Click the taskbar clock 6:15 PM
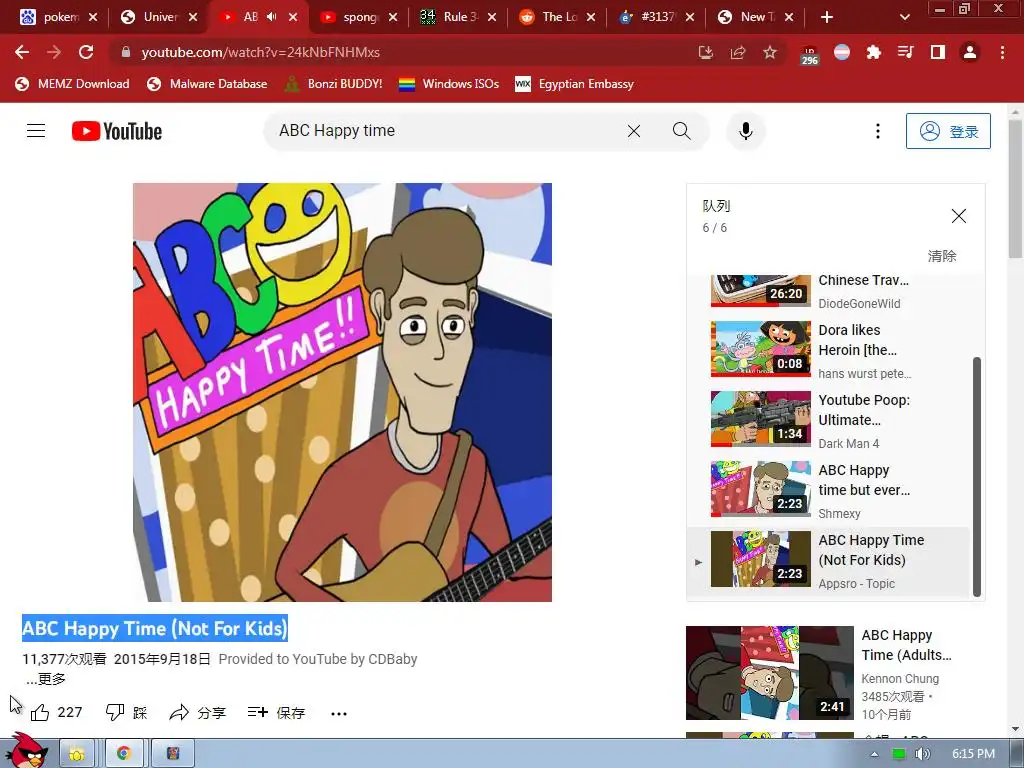 [x=973, y=754]
